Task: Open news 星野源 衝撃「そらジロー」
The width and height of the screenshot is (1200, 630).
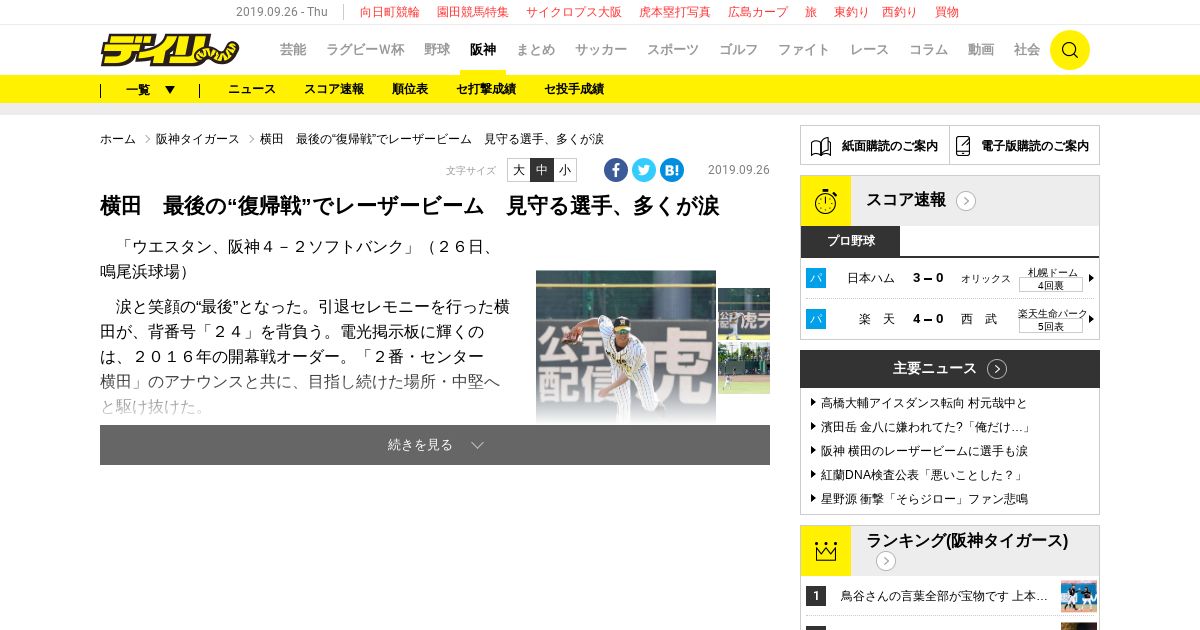Action: click(924, 499)
